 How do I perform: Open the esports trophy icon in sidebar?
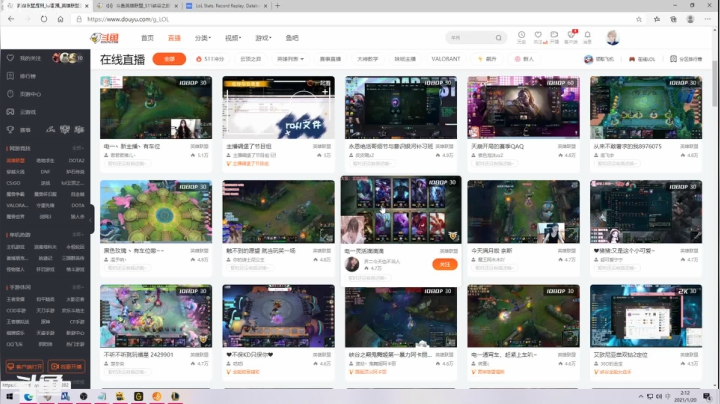[x=10, y=130]
